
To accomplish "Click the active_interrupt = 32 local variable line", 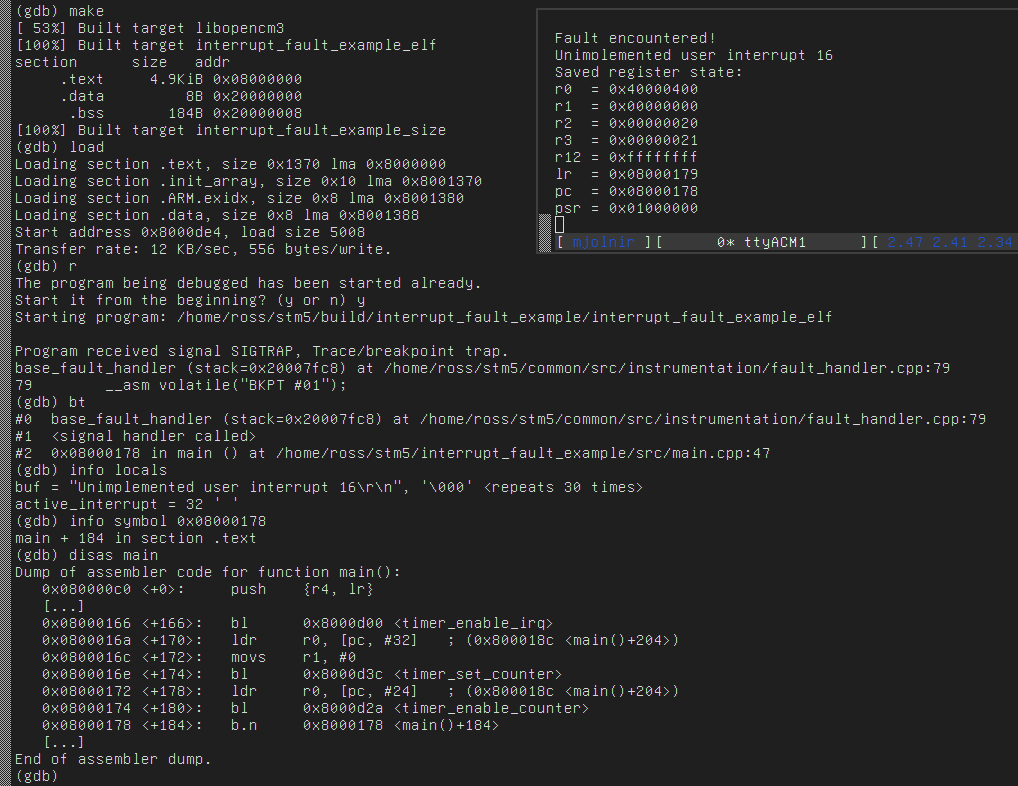I will click(116, 504).
